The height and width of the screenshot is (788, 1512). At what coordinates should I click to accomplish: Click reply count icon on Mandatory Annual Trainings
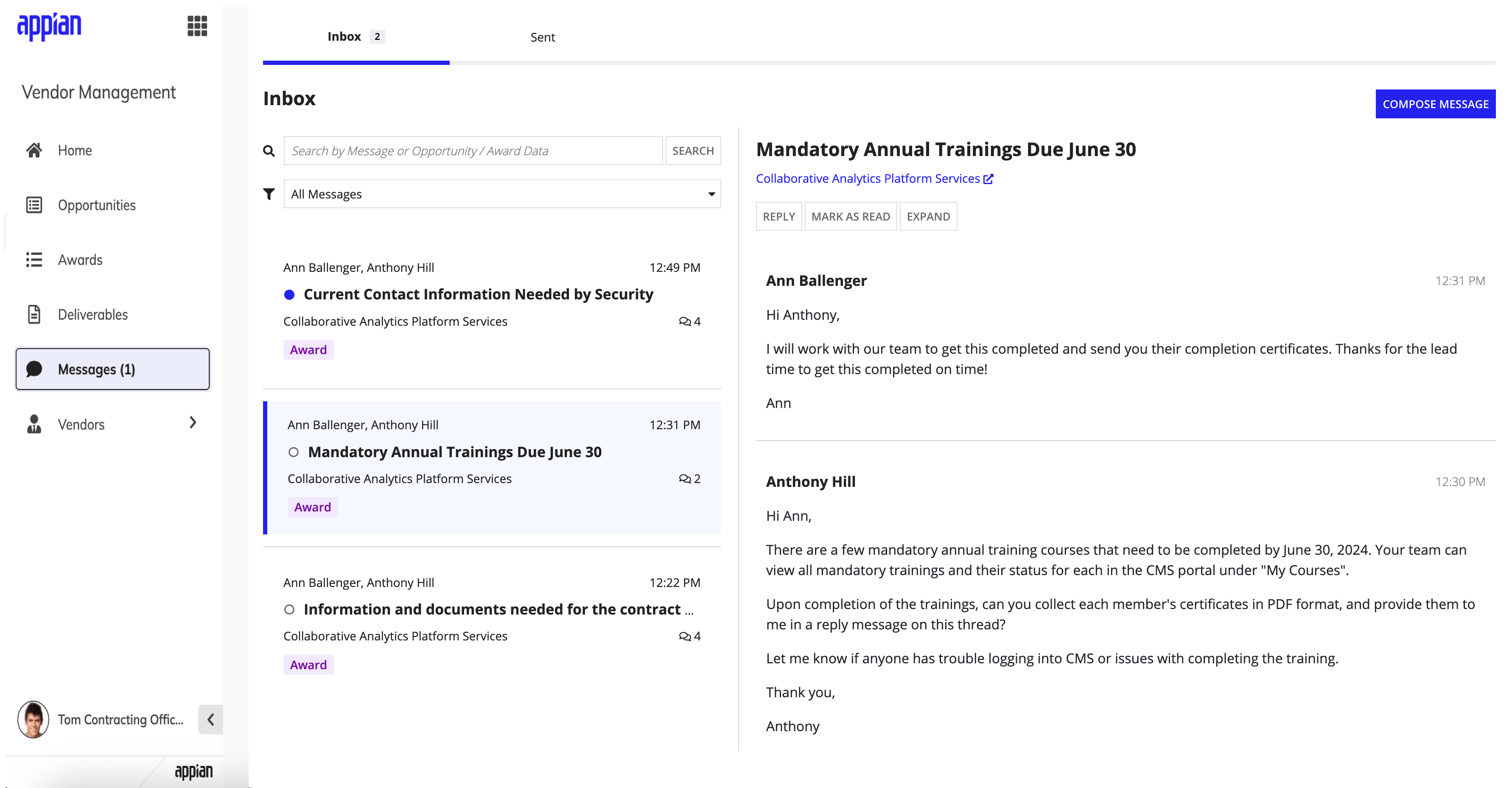click(684, 479)
